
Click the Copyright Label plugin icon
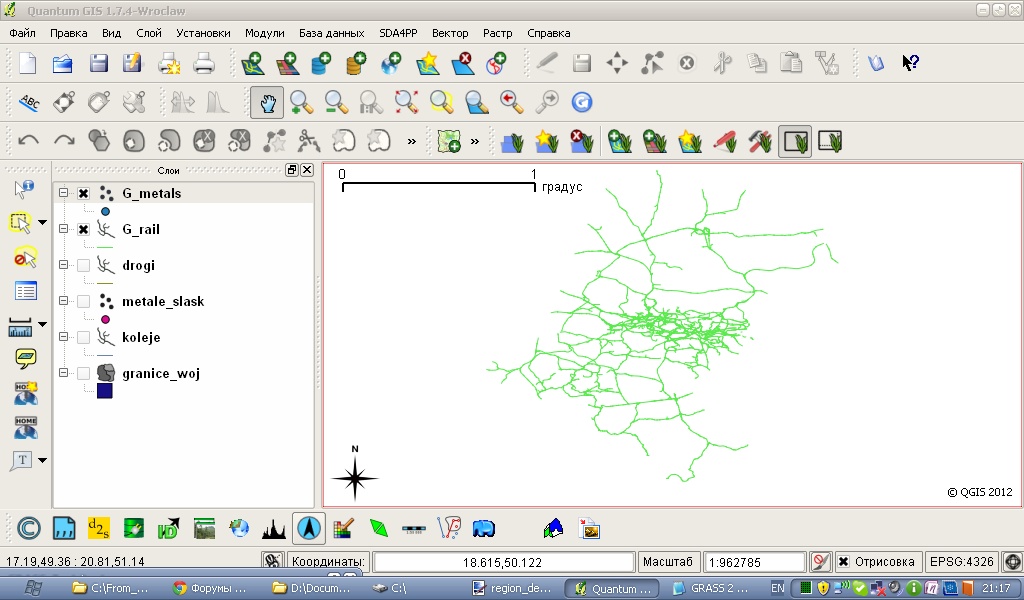29,528
